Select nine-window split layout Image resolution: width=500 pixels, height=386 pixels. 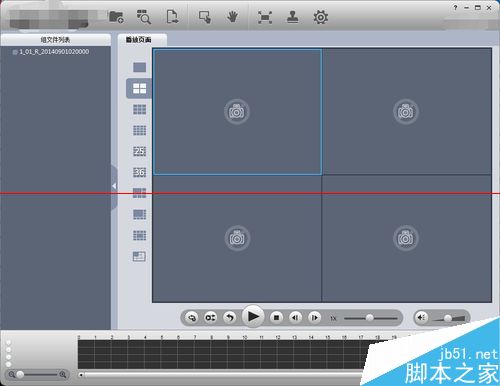point(139,109)
